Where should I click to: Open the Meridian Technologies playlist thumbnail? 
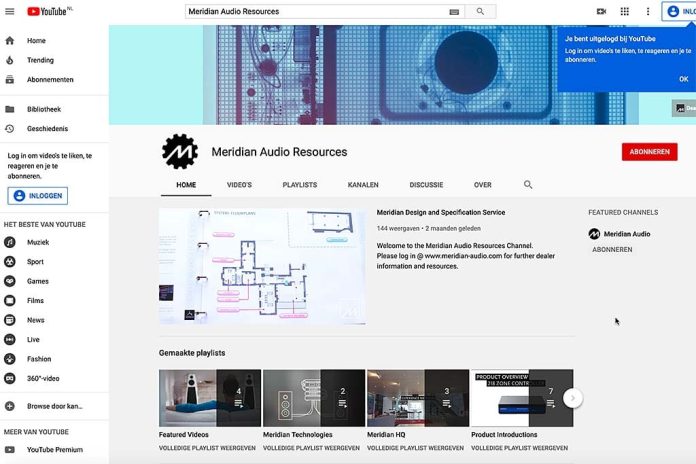(x=314, y=398)
